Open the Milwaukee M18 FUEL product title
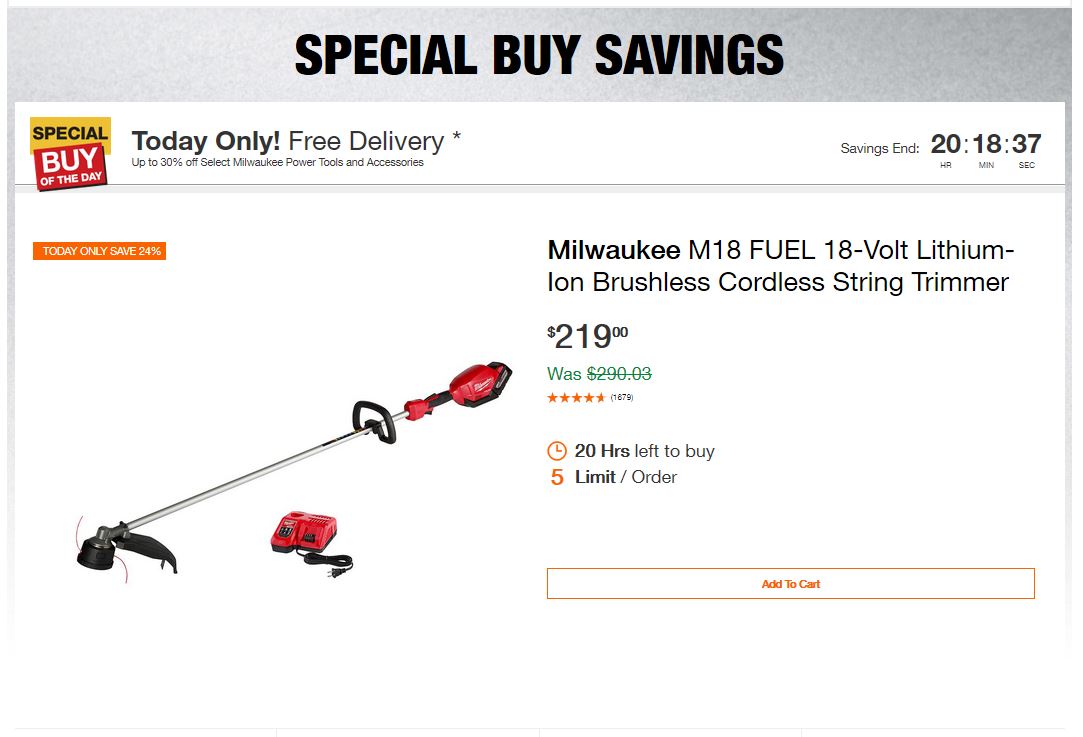Viewport: 1083px width, 737px height. tap(780, 266)
